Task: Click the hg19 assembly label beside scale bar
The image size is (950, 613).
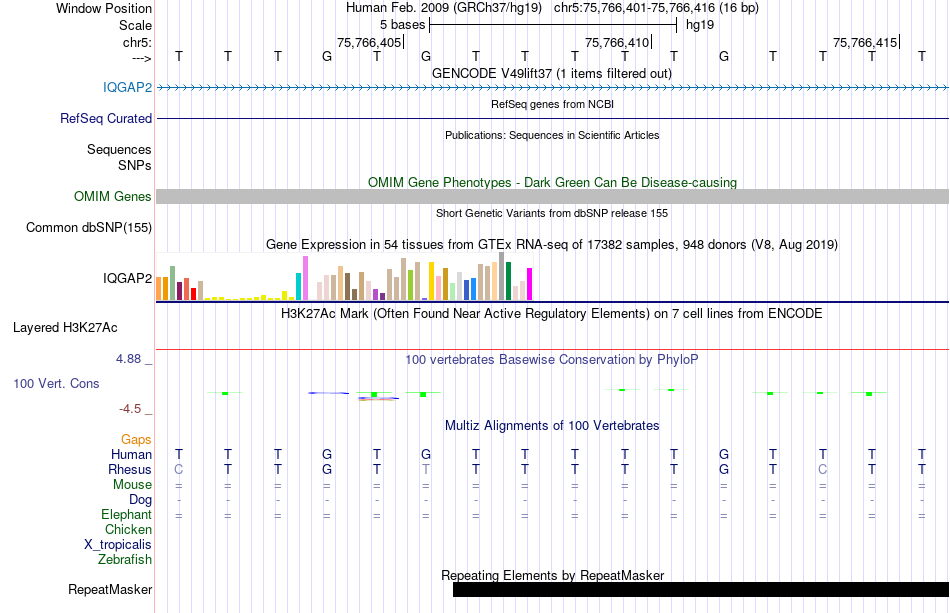Action: click(x=700, y=25)
